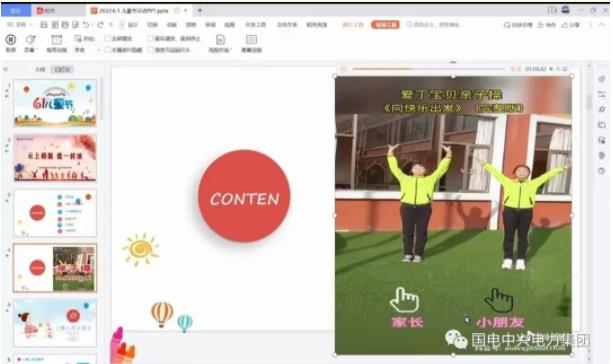Click the video progress bar above the video

428,69
